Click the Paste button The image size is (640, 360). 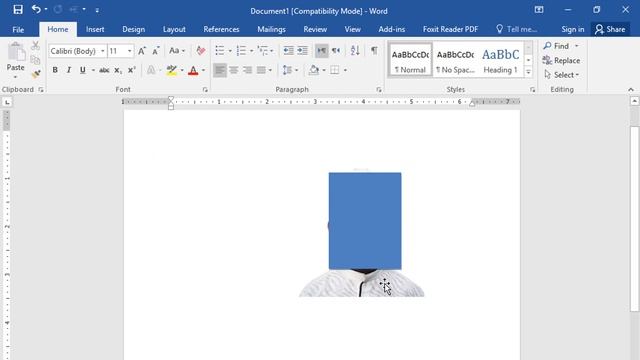(16, 60)
